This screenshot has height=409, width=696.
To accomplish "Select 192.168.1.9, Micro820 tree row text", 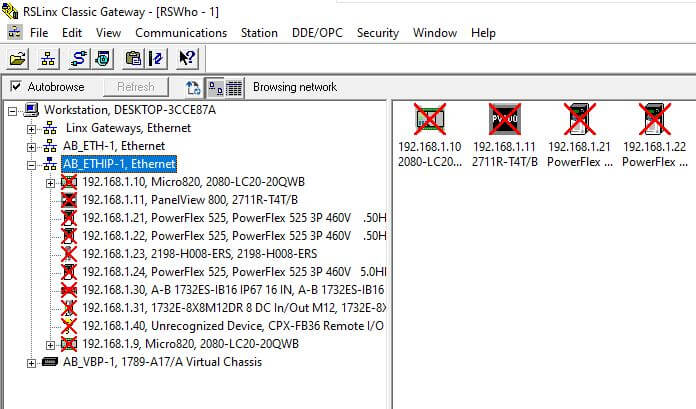I will click(x=190, y=344).
